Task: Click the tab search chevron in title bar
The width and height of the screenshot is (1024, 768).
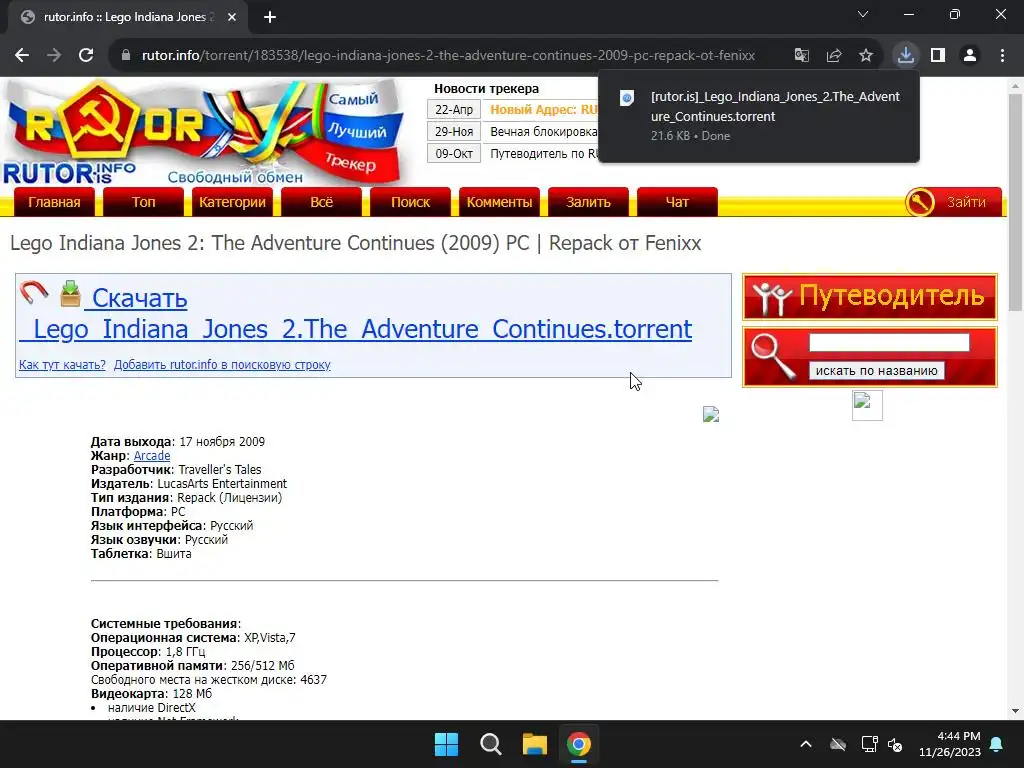Action: [863, 14]
